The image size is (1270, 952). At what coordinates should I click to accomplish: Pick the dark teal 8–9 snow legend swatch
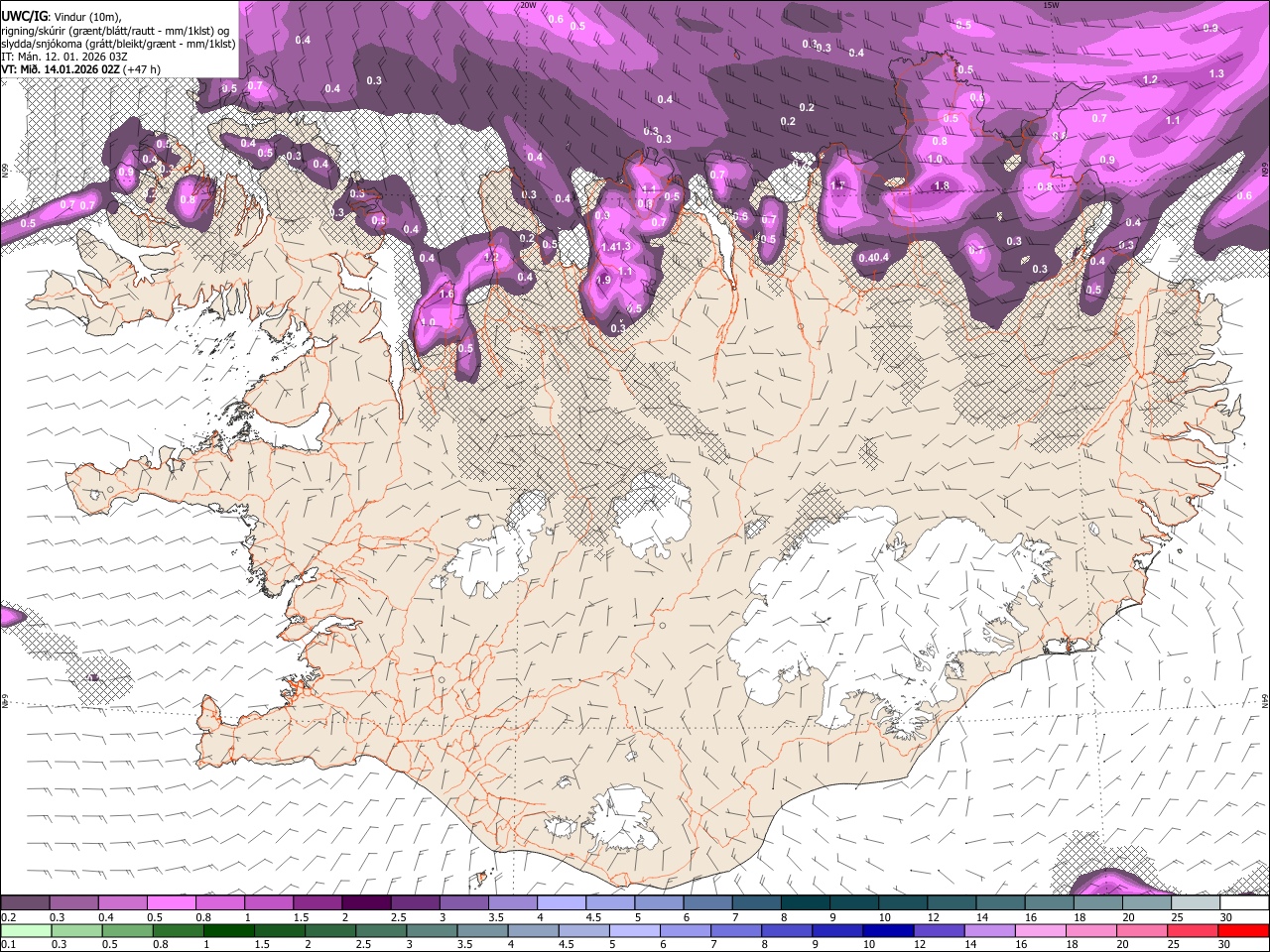[x=806, y=903]
